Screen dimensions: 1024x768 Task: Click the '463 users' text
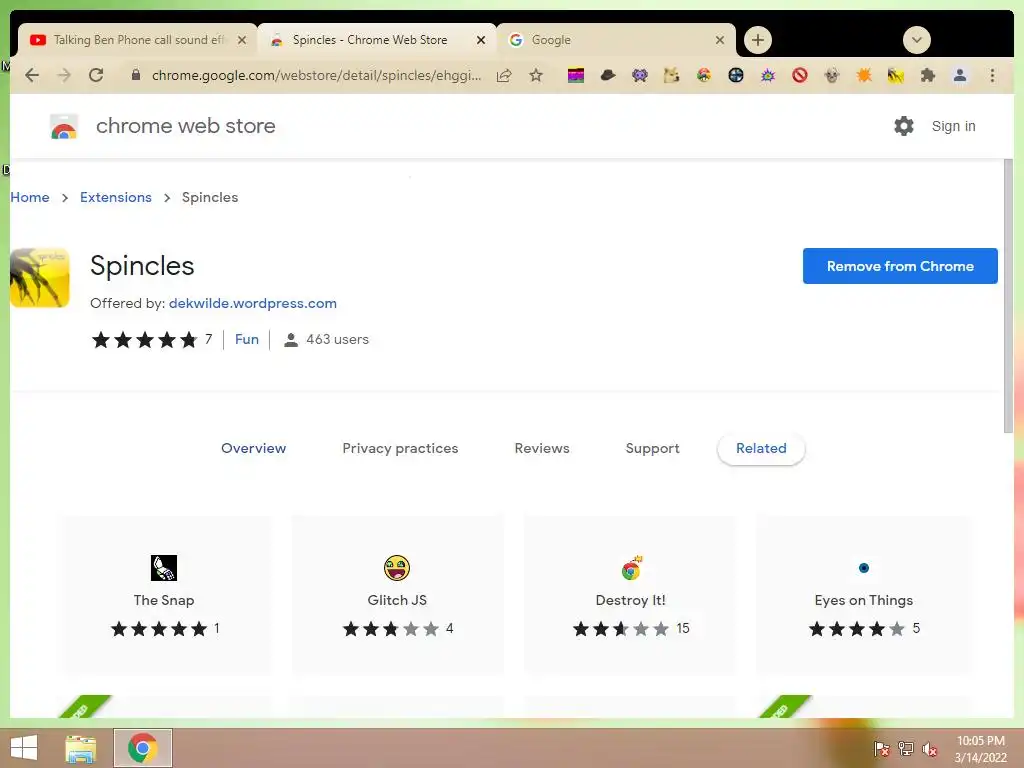pyautogui.click(x=338, y=340)
